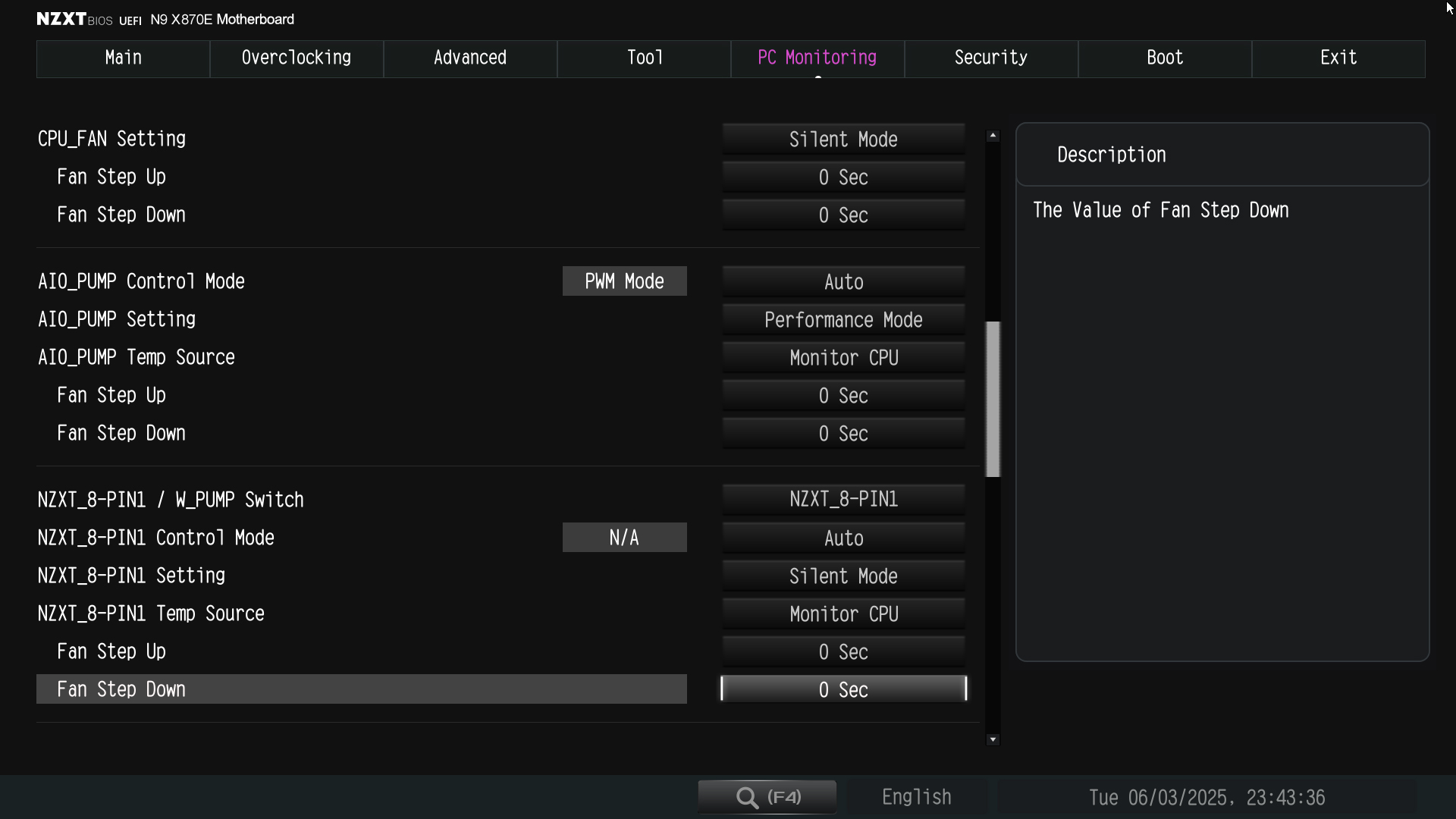Select NZXT_8-PIN1 Temp Source label
1456x819 pixels.
coord(151,613)
